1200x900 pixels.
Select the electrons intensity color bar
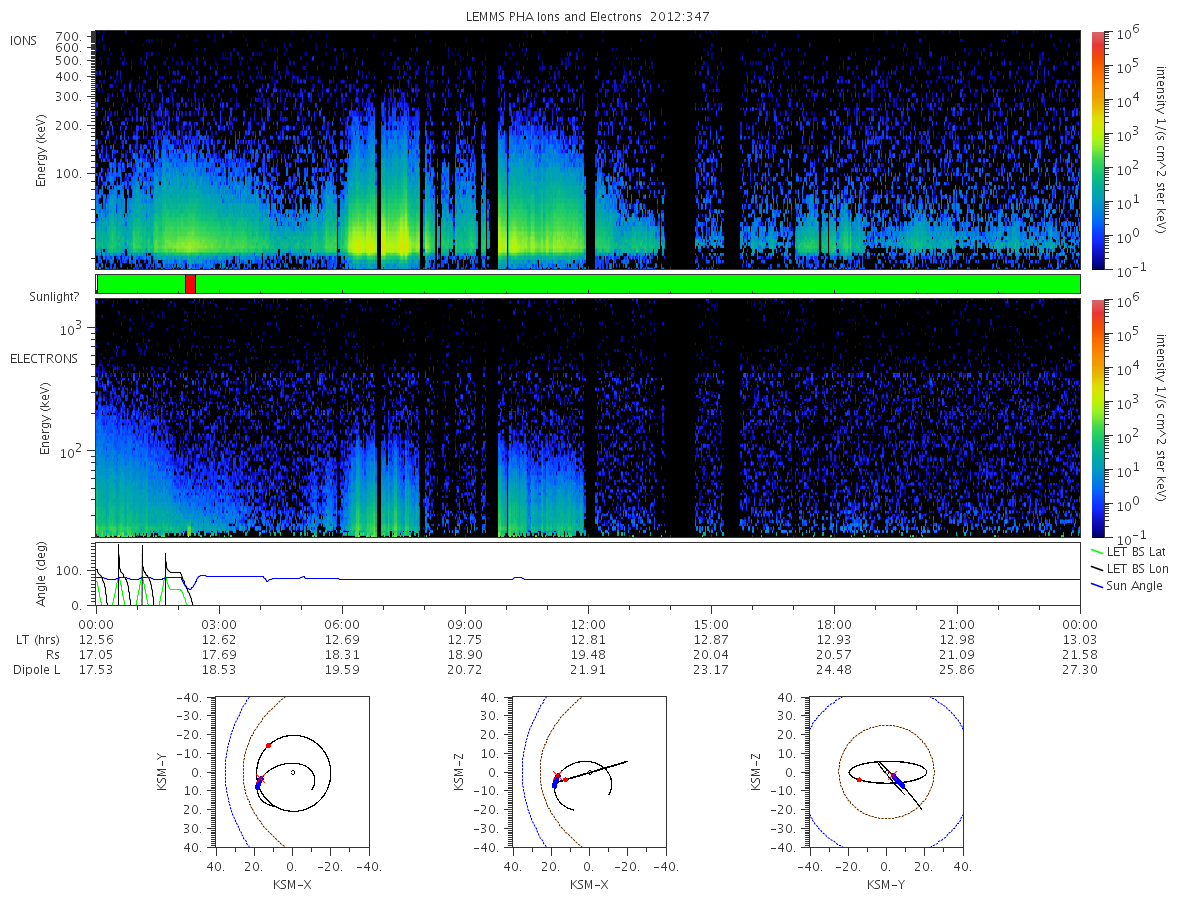coord(1097,417)
